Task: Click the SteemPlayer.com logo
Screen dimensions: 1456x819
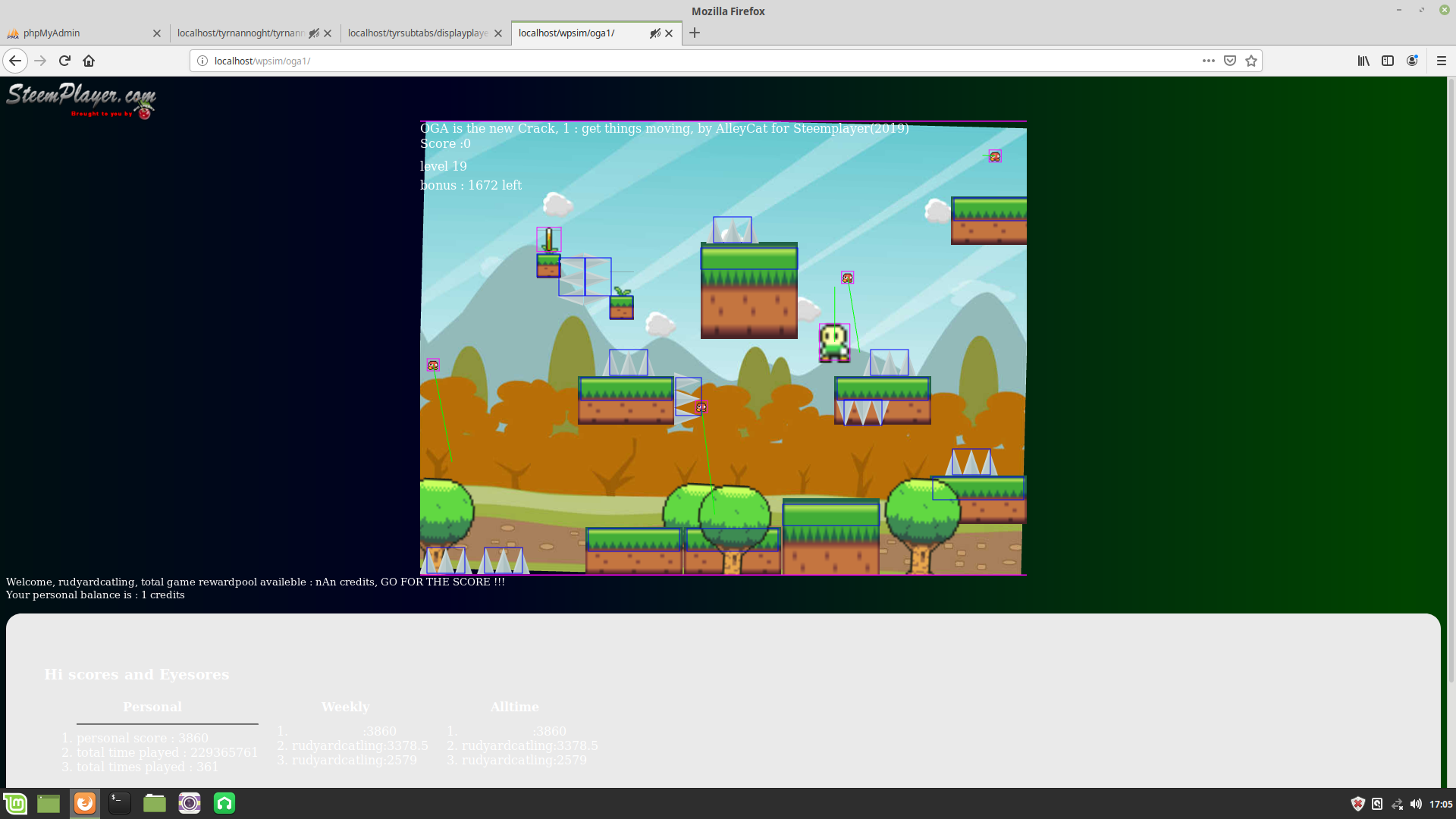Action: 81,100
